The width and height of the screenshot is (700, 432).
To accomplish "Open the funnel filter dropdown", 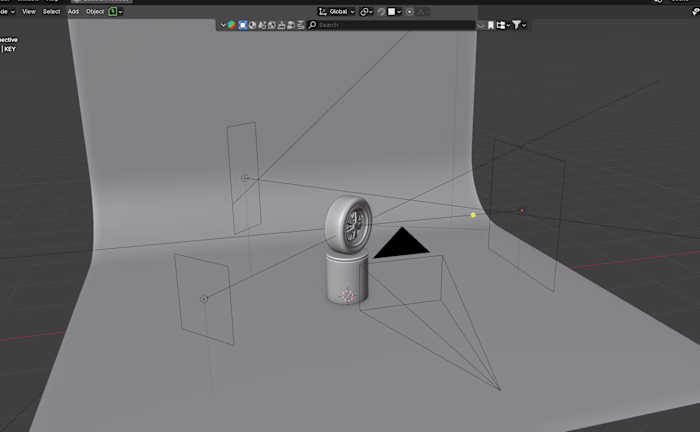I will click(x=519, y=25).
